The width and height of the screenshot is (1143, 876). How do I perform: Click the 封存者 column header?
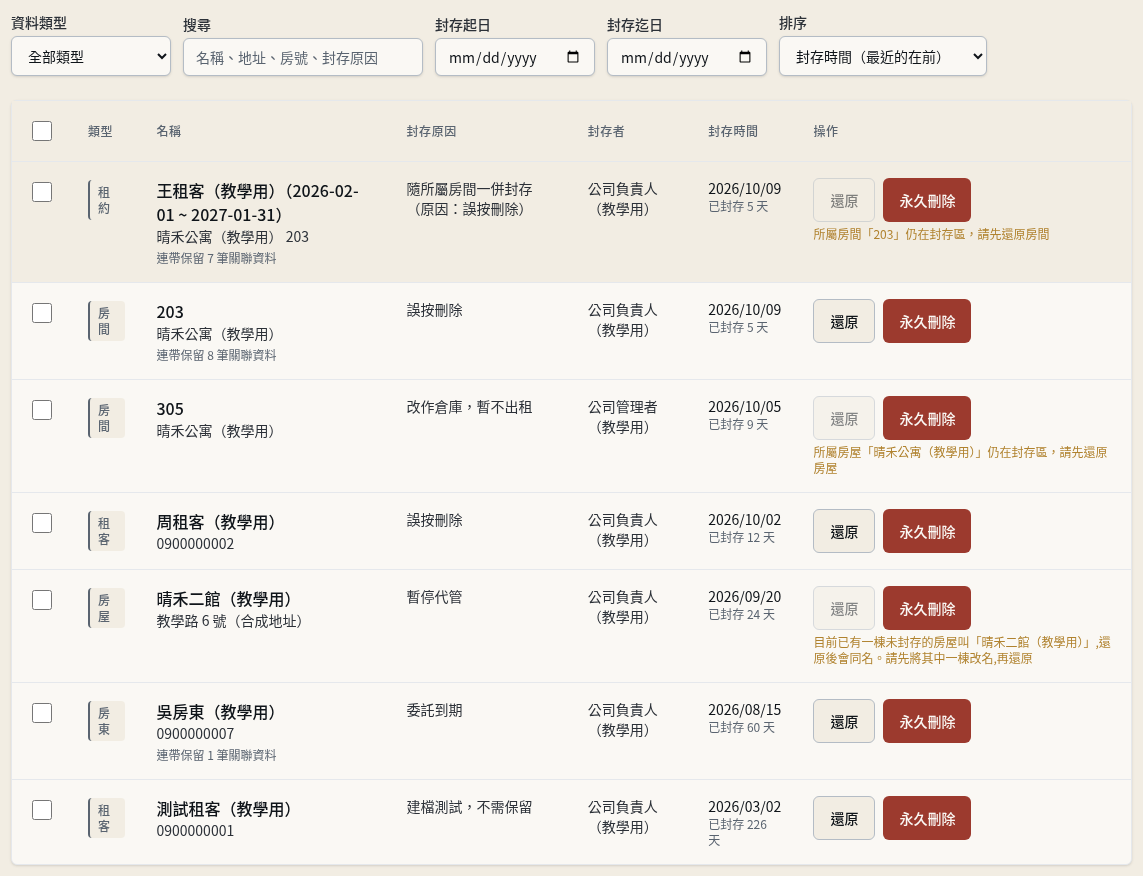click(606, 131)
